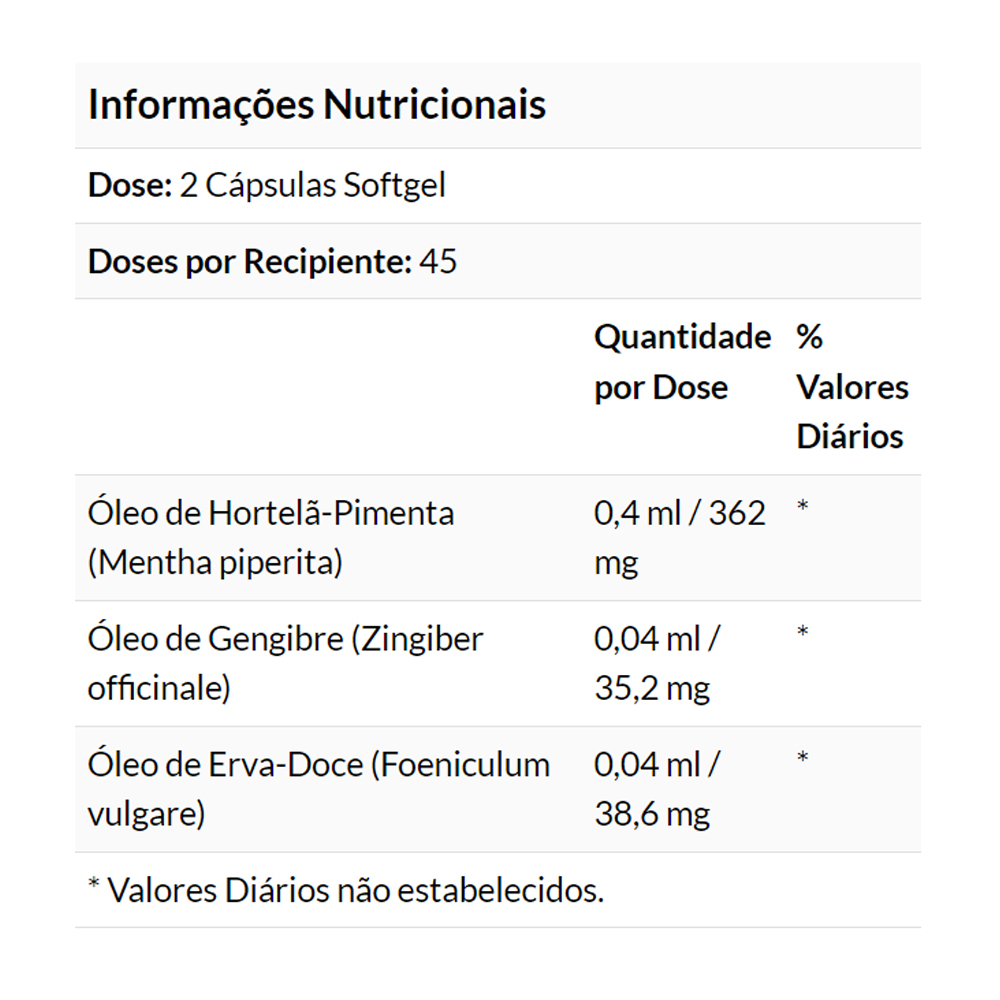Click the 'Doses por Recipiente:' label
Viewport: 1000px width, 1000px height.
click(250, 262)
